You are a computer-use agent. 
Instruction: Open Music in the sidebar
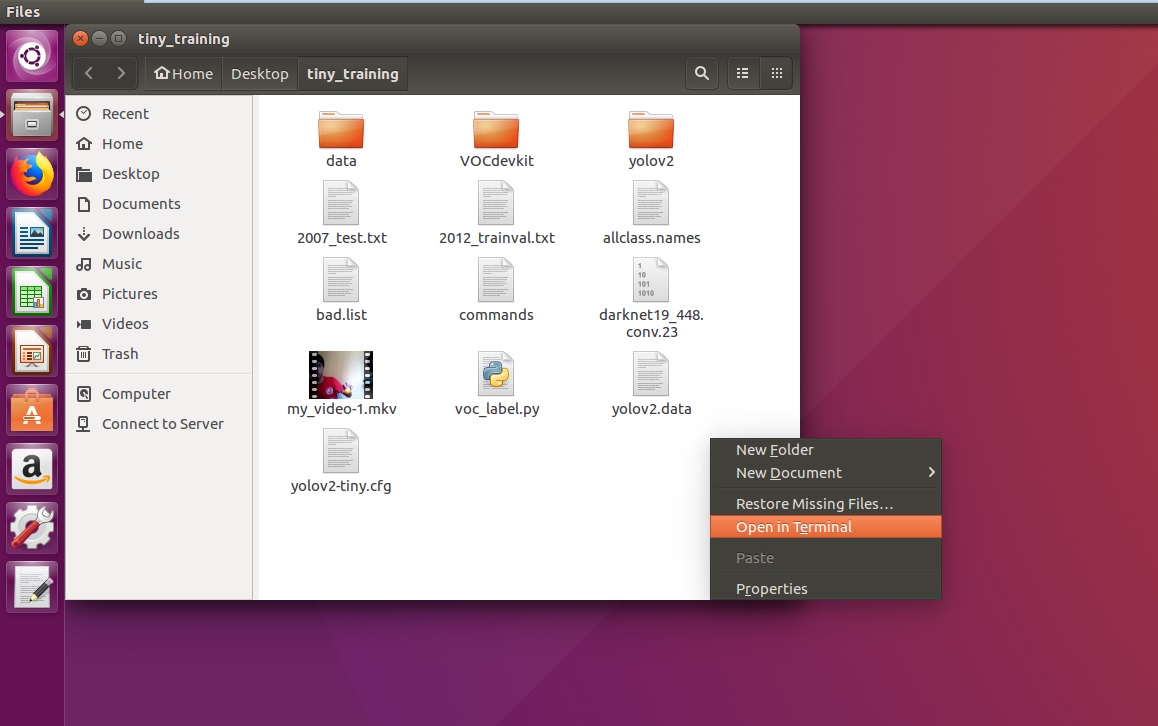(x=159, y=264)
